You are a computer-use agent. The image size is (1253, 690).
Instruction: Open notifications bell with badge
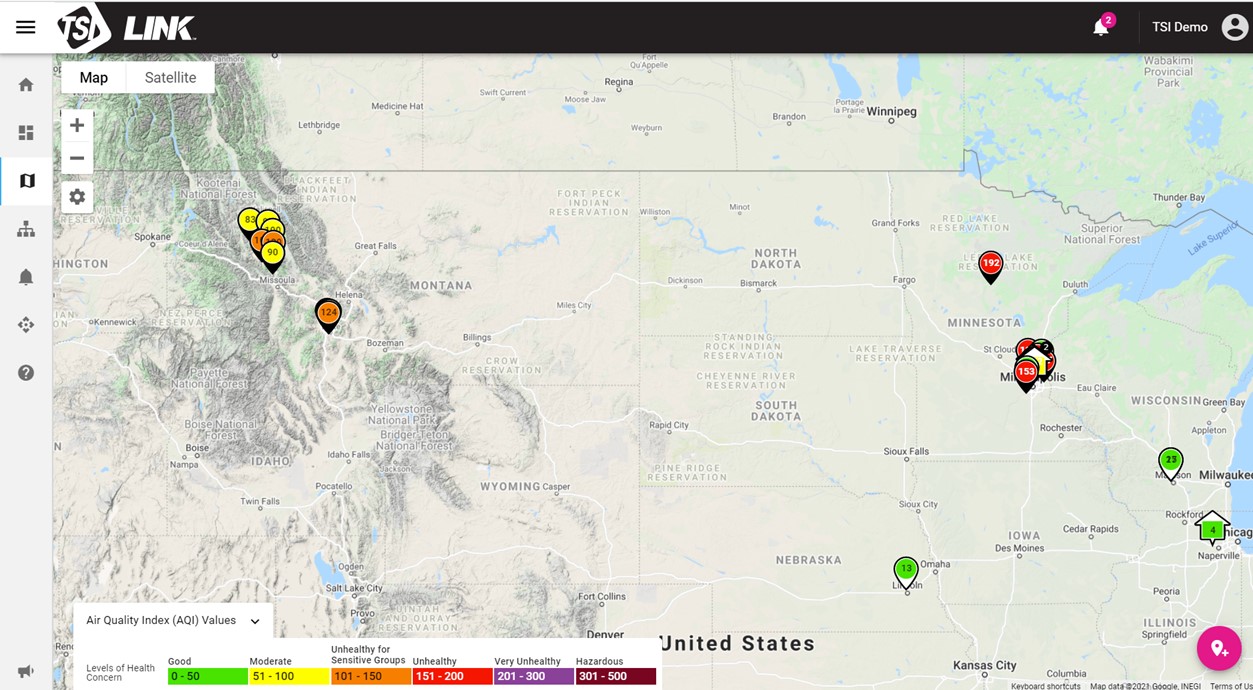coord(1101,27)
